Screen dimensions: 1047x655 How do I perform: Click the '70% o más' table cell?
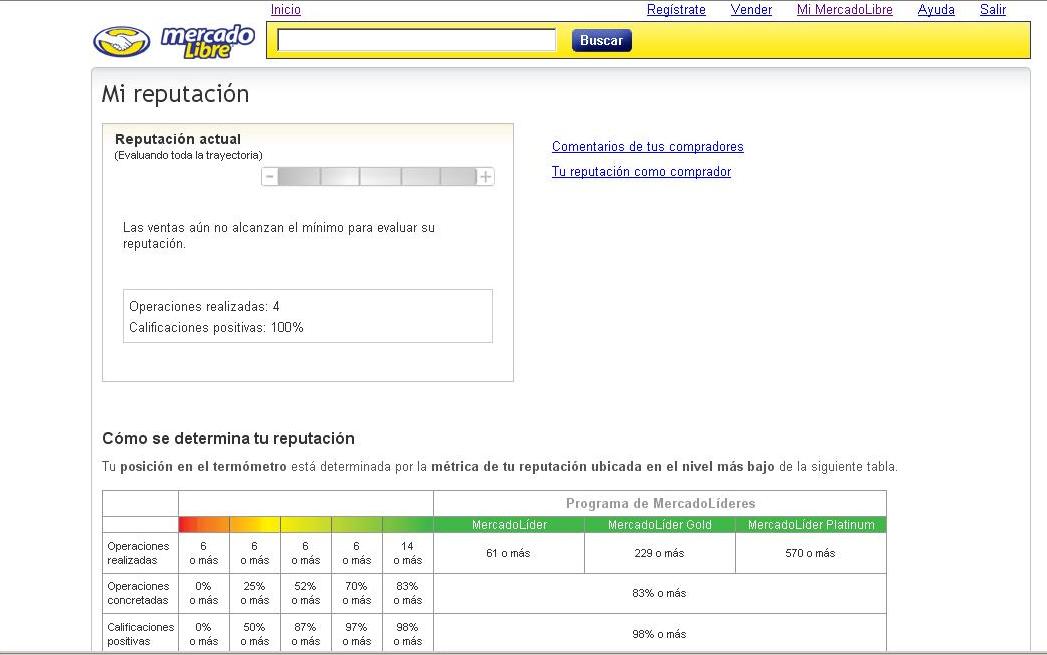pos(357,593)
